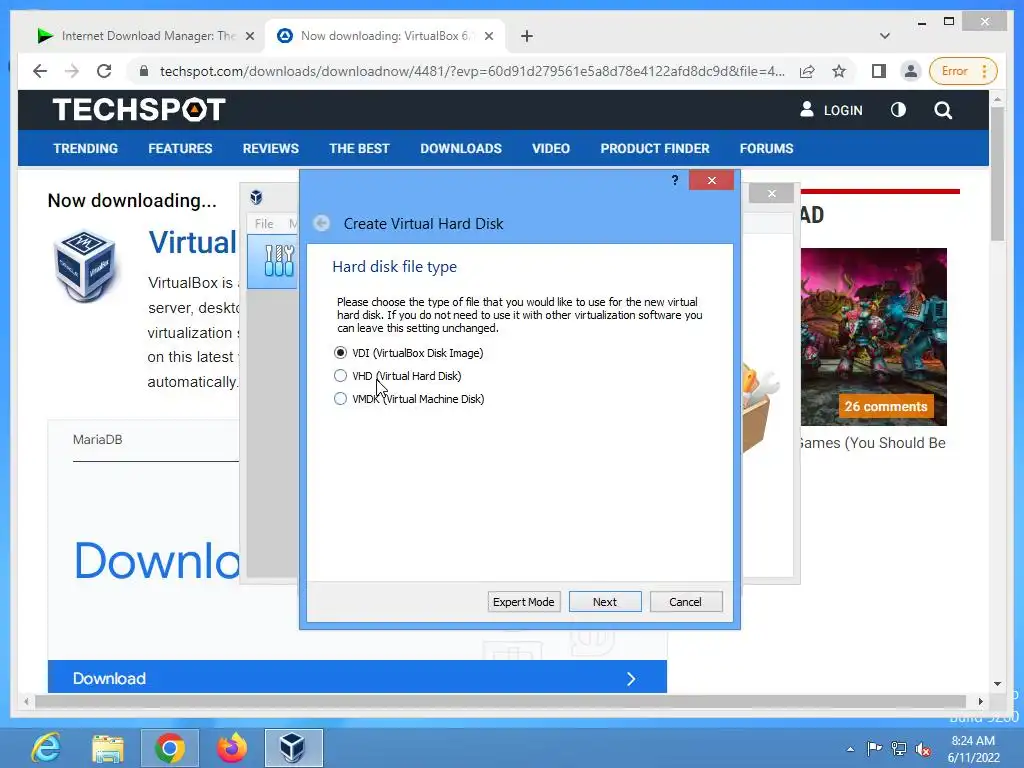Click the vertical scrollbar down arrow
Image resolution: width=1024 pixels, height=768 pixels.
(x=997, y=684)
